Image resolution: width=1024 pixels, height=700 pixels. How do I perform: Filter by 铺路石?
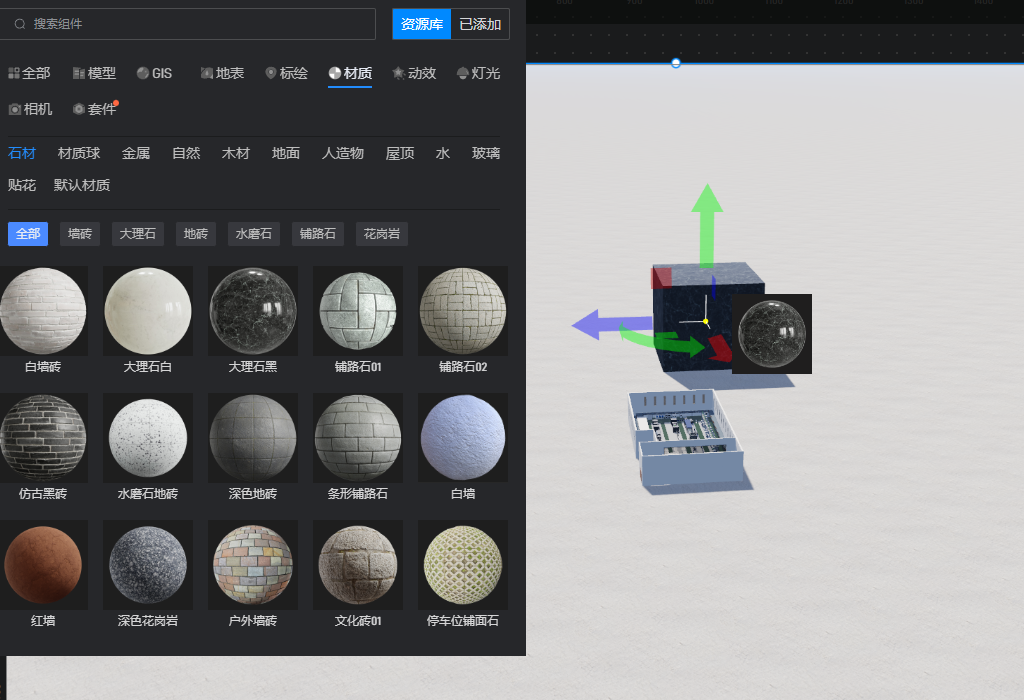pyautogui.click(x=318, y=234)
